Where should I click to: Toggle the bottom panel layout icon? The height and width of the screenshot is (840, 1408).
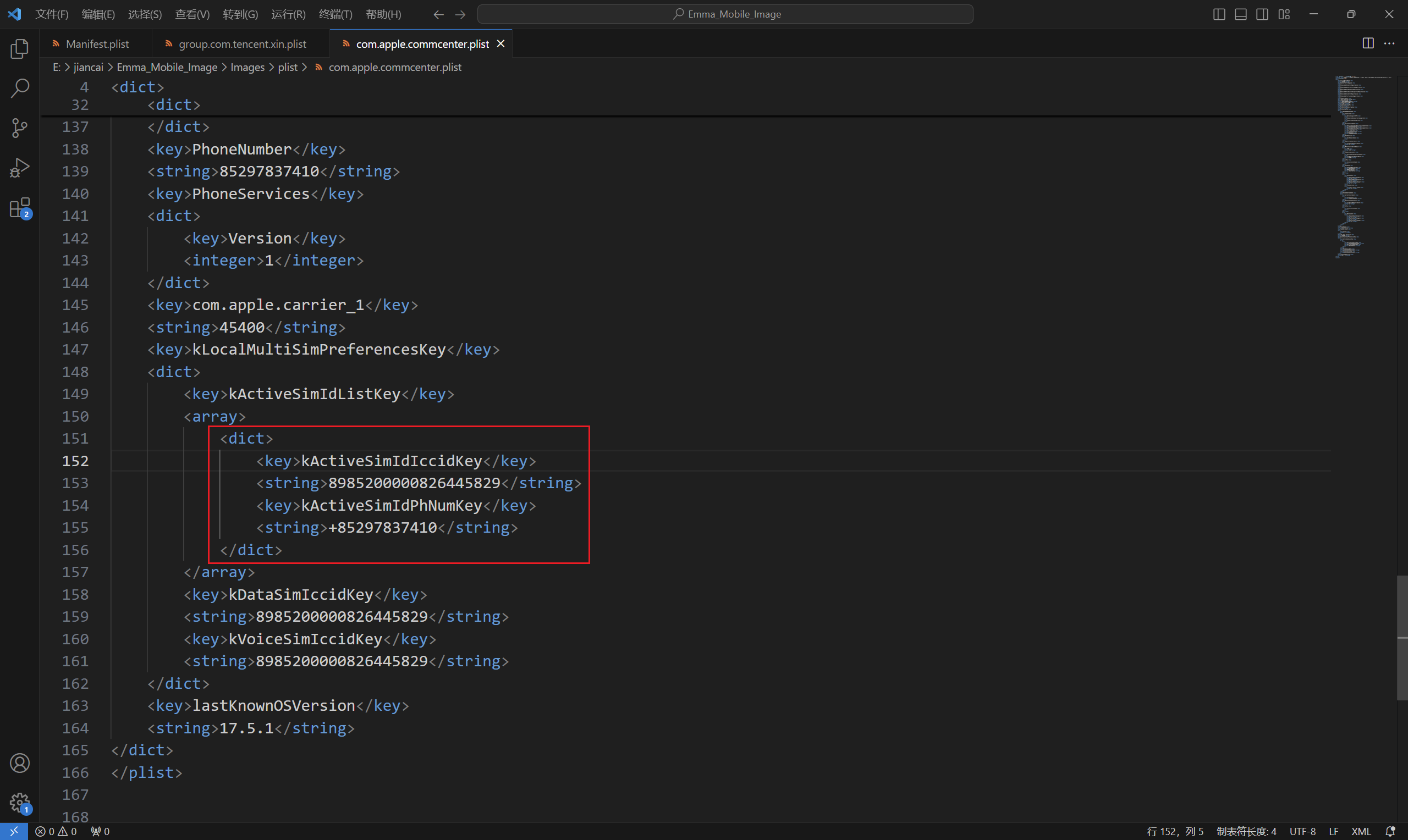[1240, 14]
